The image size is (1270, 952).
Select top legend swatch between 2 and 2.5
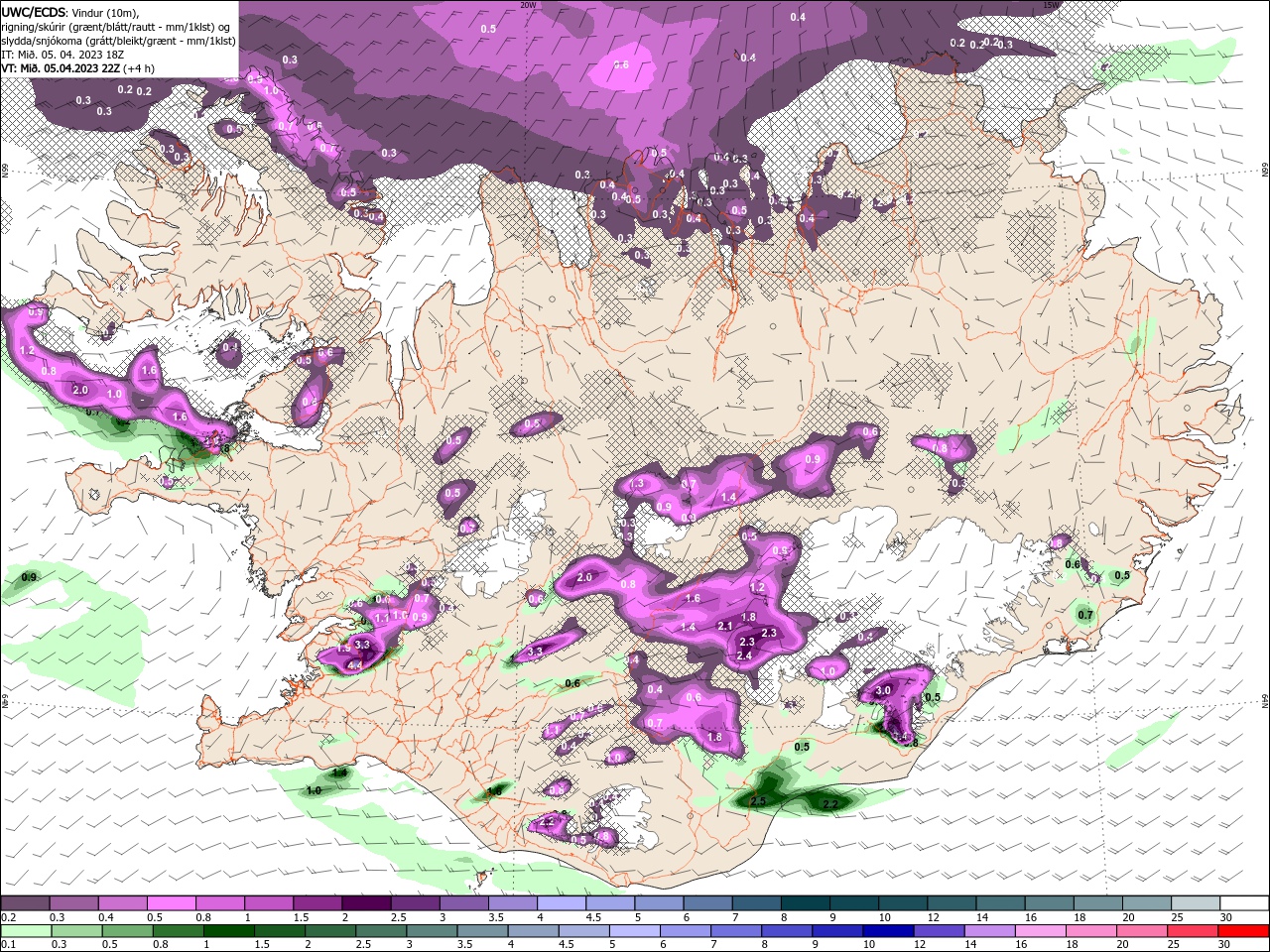[x=365, y=903]
